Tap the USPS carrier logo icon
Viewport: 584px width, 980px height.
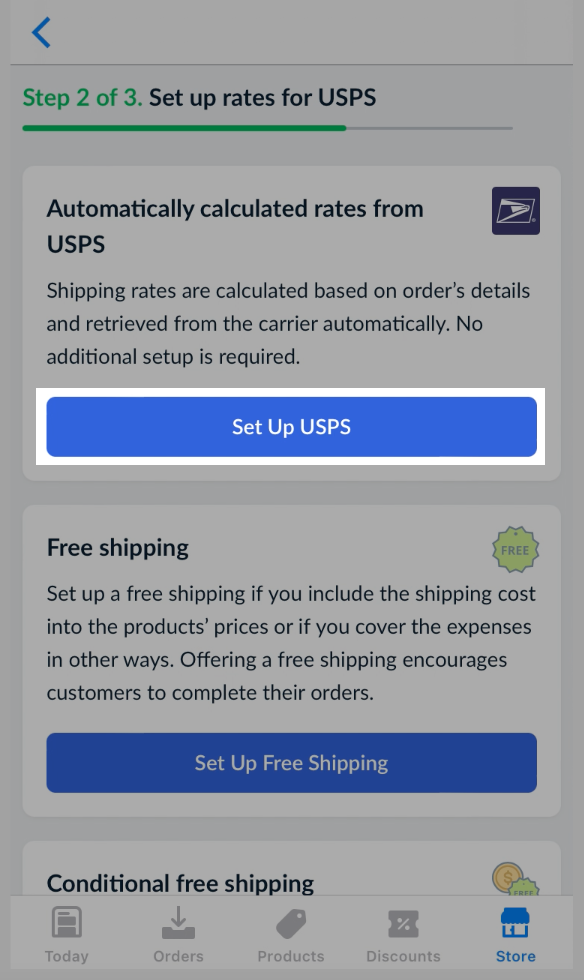(x=515, y=213)
